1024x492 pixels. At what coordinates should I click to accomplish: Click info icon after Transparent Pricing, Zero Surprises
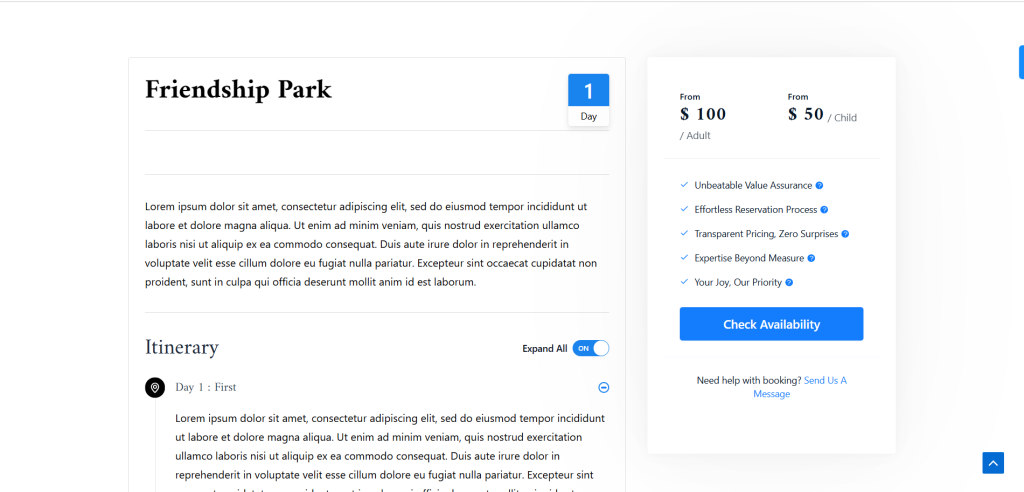845,234
